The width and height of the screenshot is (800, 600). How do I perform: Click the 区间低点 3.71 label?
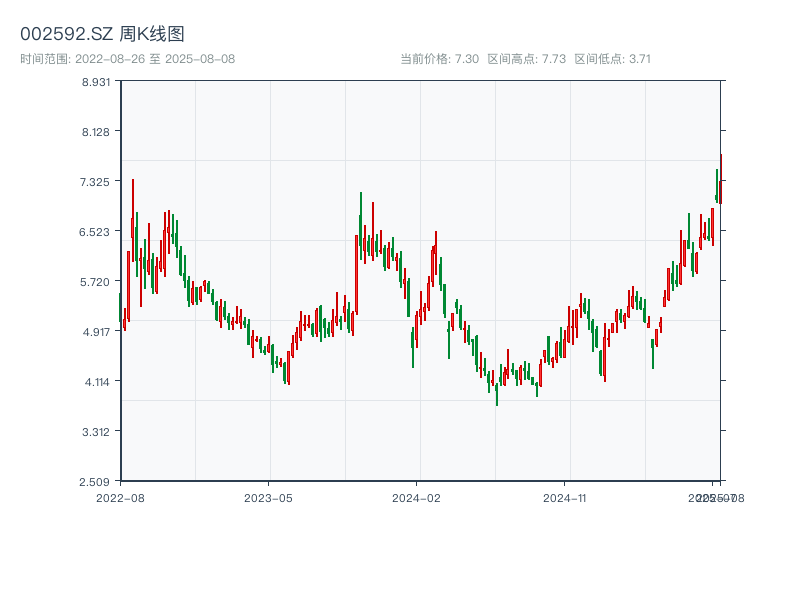click(613, 59)
